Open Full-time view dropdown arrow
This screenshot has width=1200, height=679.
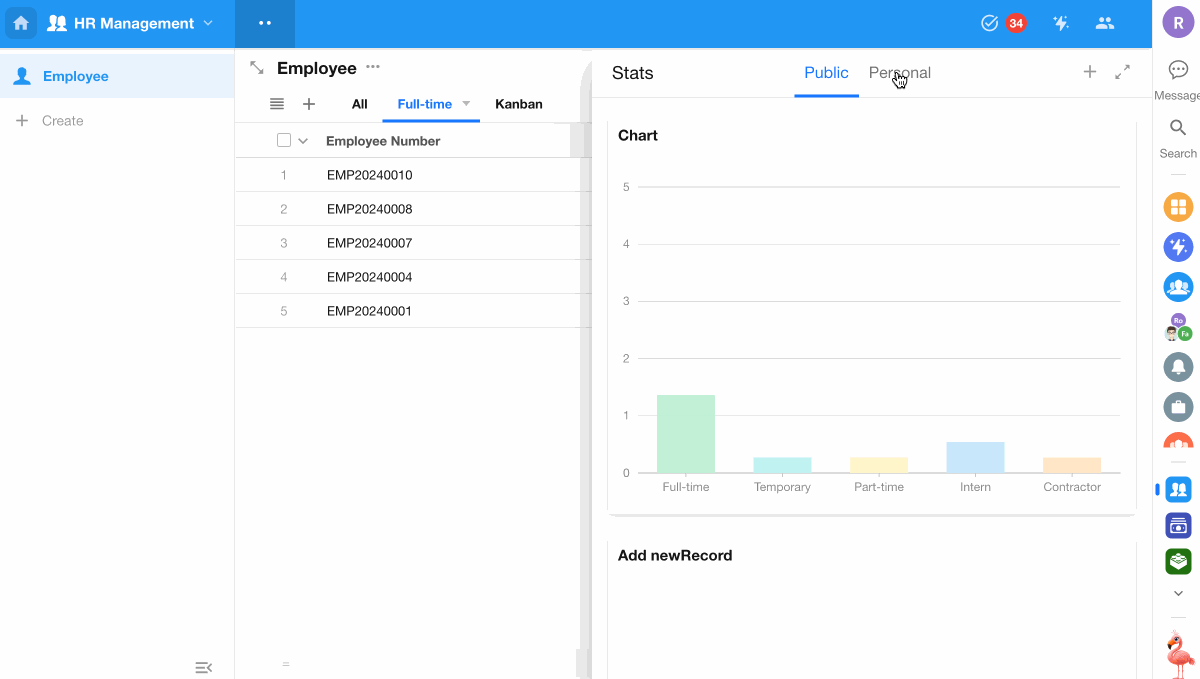(466, 104)
